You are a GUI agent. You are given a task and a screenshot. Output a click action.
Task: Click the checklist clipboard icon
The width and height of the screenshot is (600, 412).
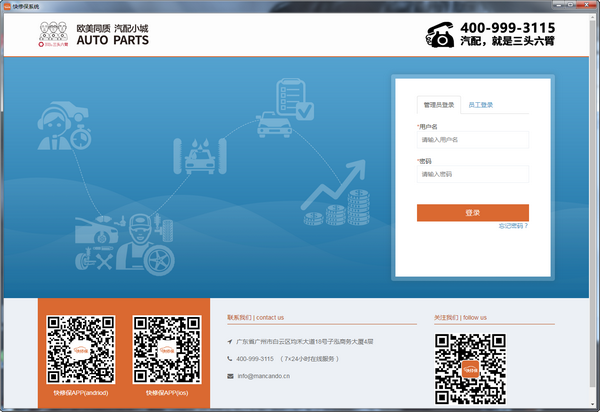point(295,99)
